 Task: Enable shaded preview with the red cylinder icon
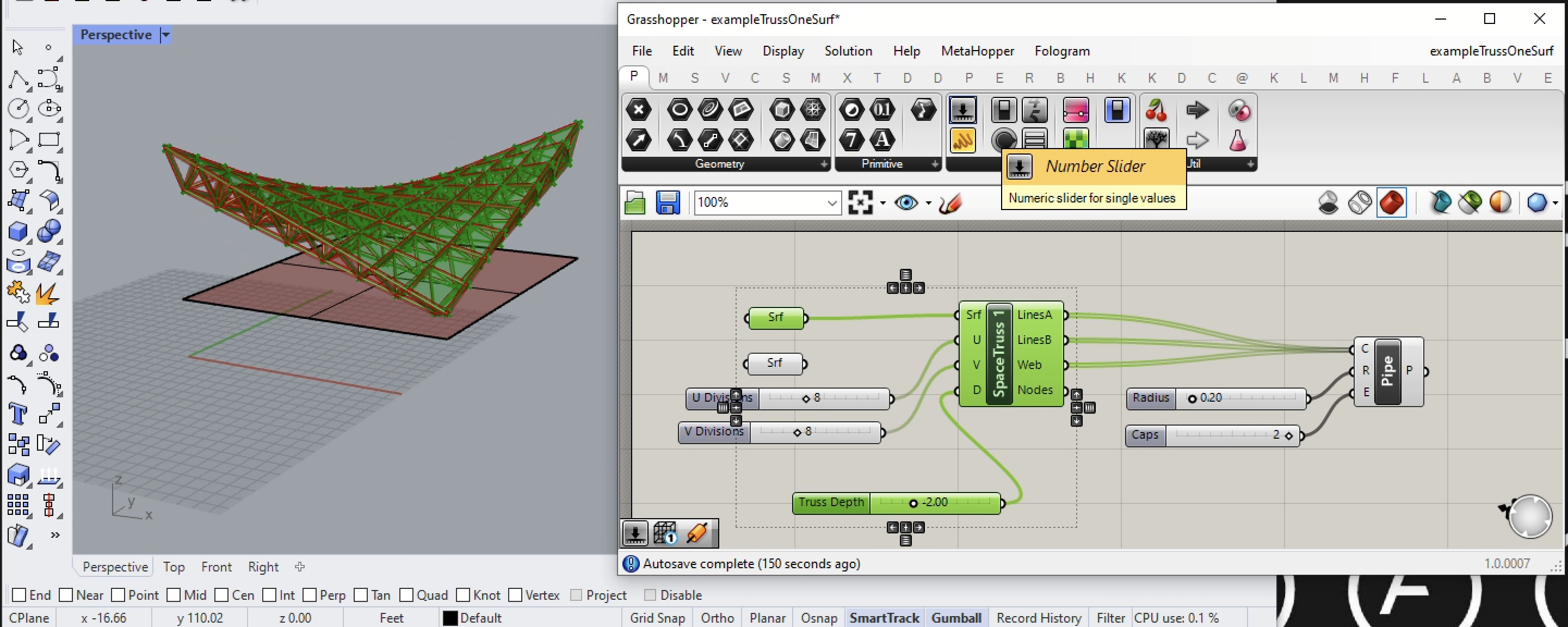point(1392,202)
